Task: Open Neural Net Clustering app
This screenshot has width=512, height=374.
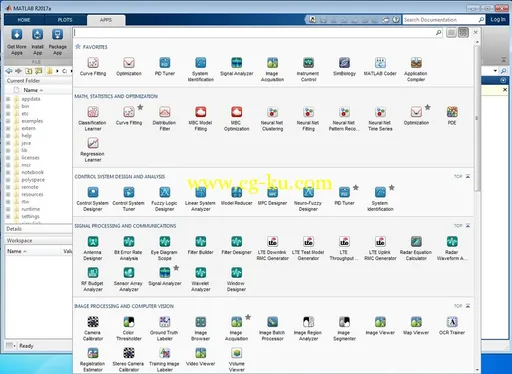Action: pyautogui.click(x=273, y=118)
